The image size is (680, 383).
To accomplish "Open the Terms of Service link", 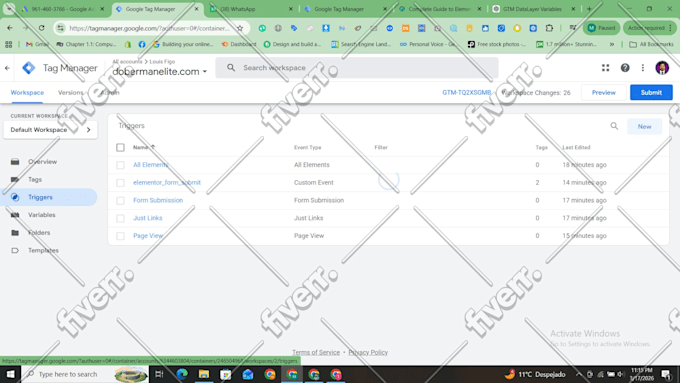I will 316,352.
